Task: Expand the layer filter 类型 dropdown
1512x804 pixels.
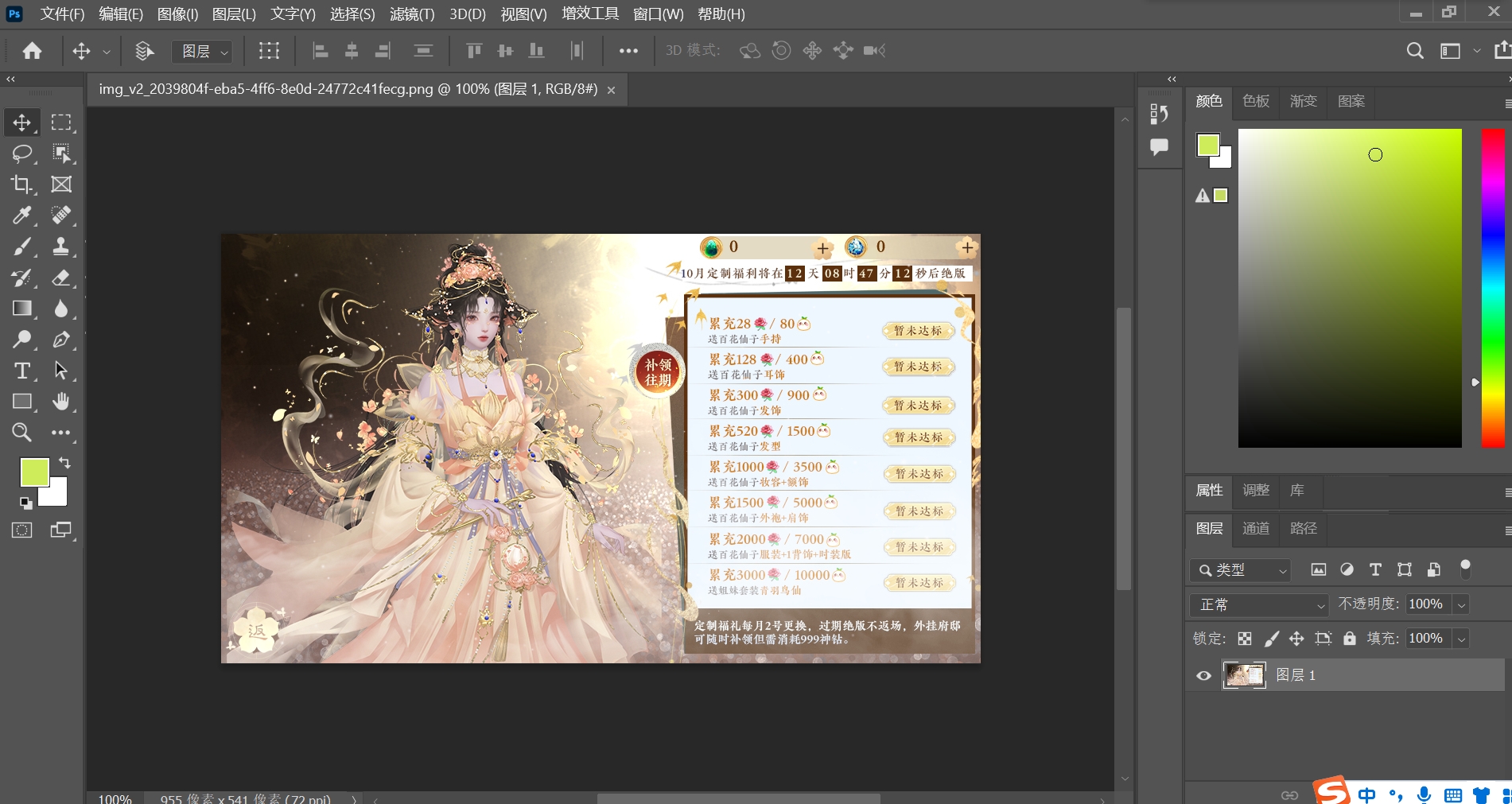Action: coord(1240,570)
